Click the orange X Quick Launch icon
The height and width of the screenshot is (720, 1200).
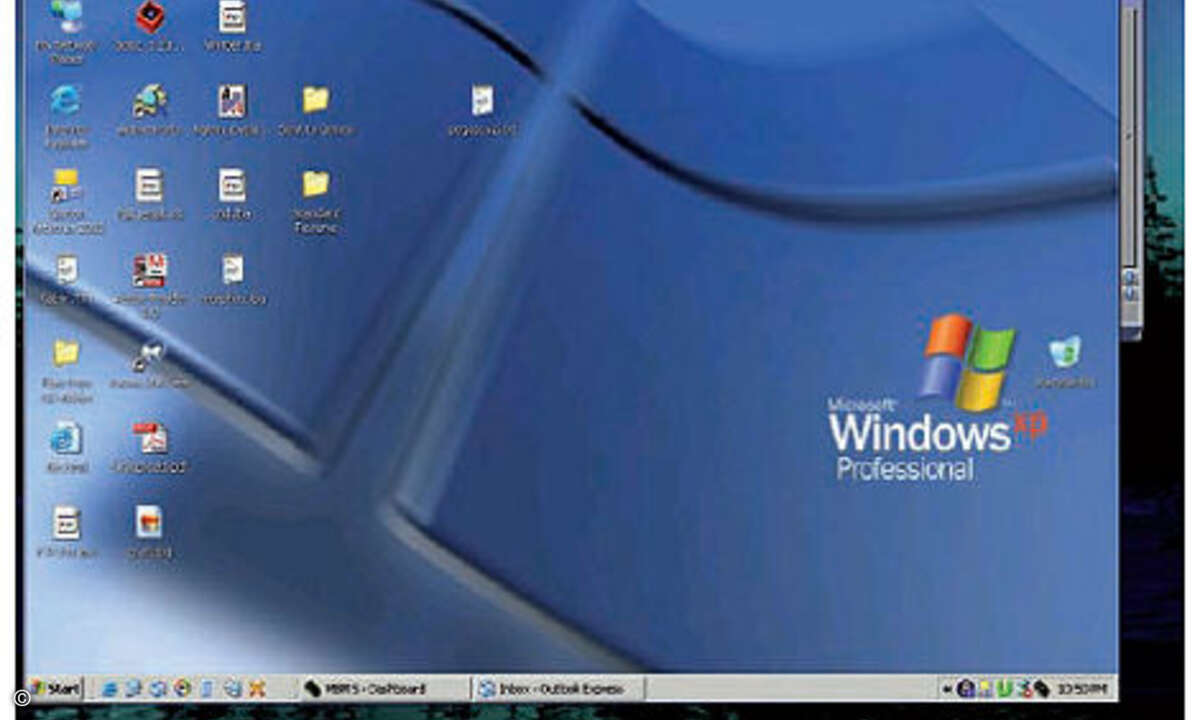[256, 689]
